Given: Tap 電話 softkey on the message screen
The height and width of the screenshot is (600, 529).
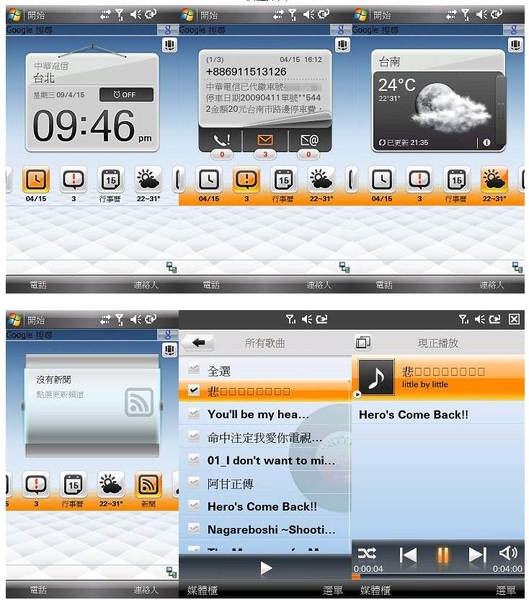Looking at the screenshot, I should pos(211,285).
